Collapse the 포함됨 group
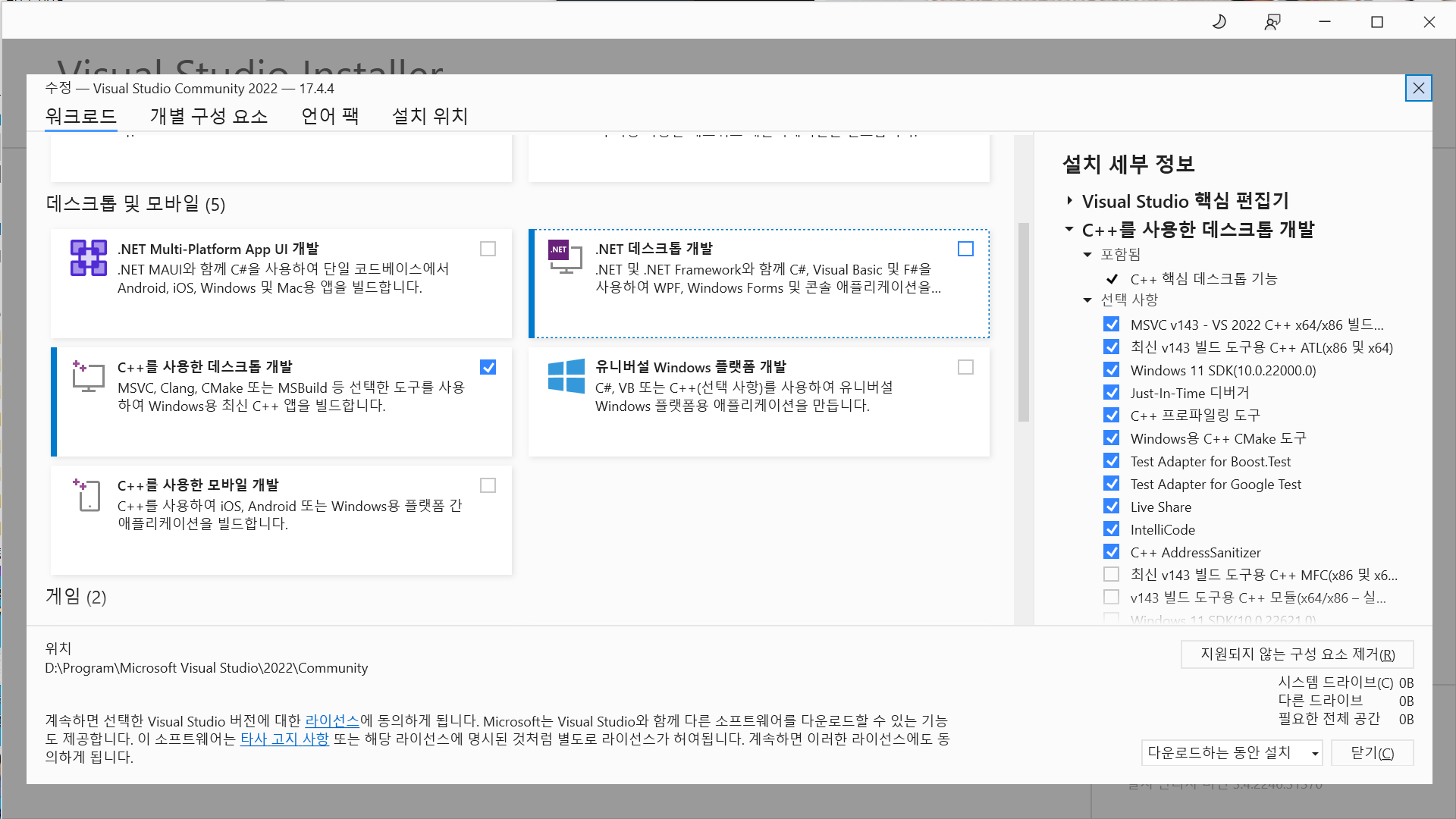Viewport: 1456px width, 819px height. point(1087,255)
